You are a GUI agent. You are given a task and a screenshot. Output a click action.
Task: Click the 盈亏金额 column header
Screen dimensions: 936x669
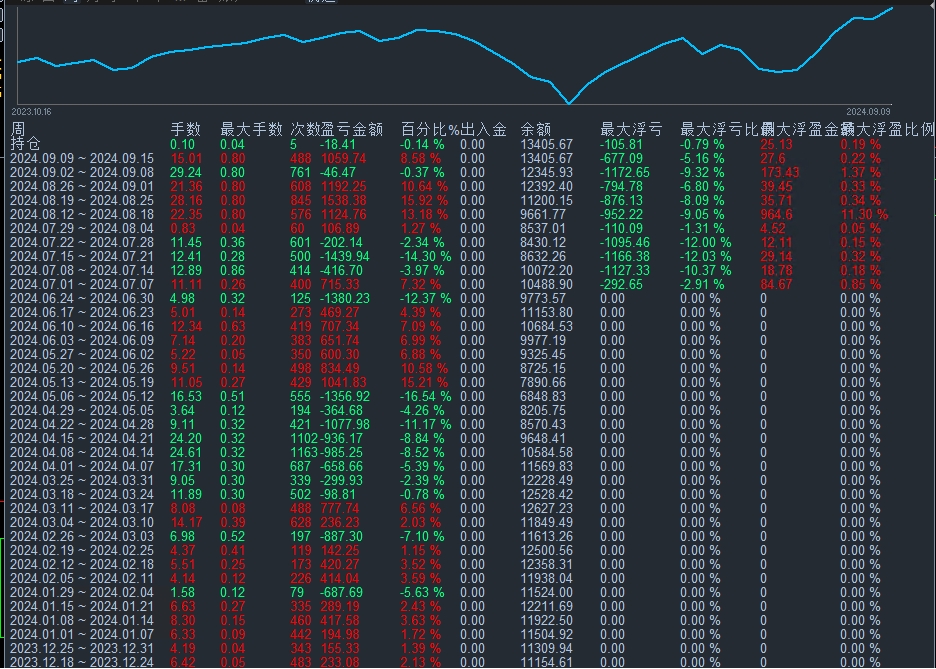point(352,129)
